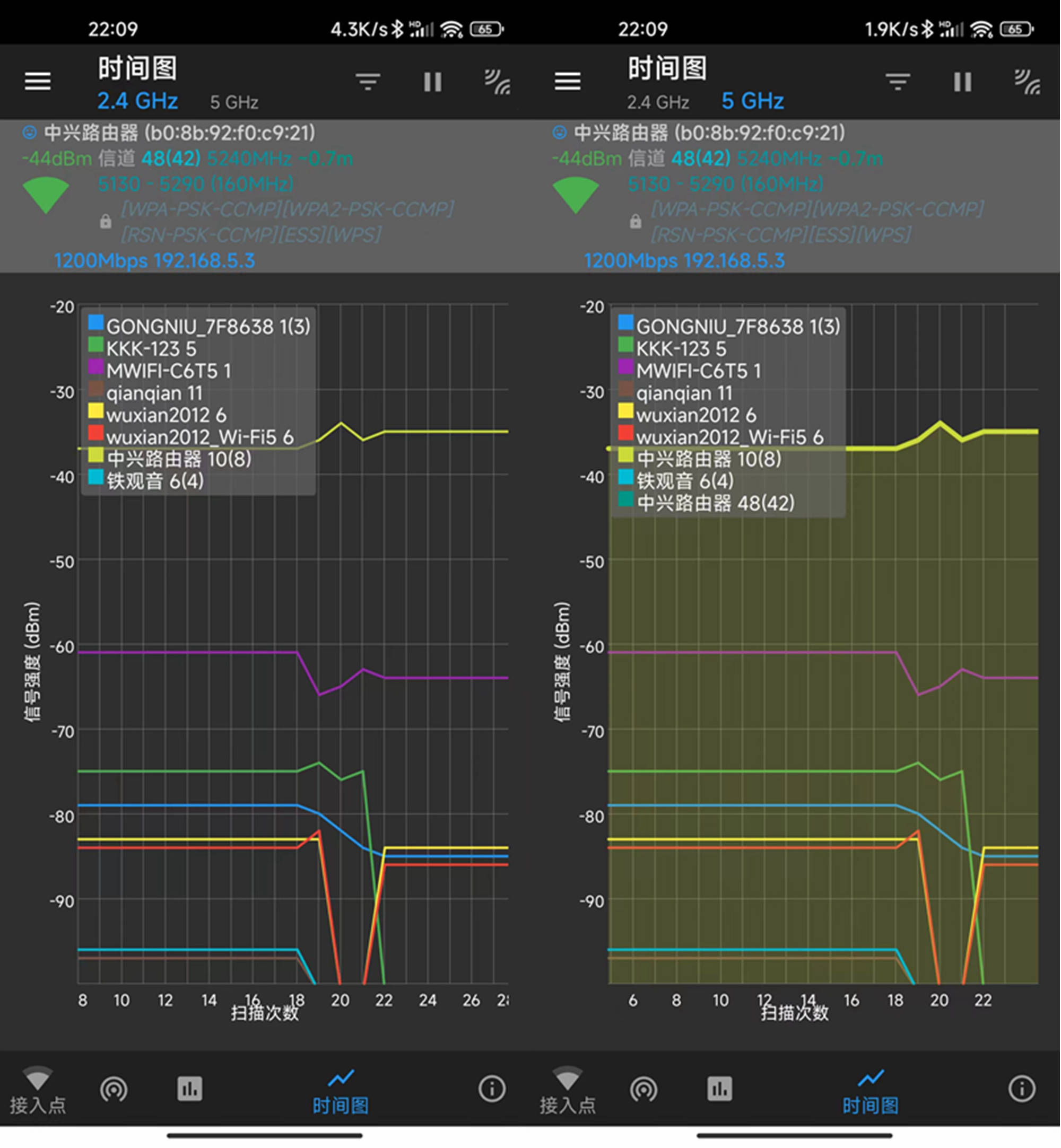Open 接入点 tab in left bottom bar
1061x1148 pixels.
click(37, 1090)
